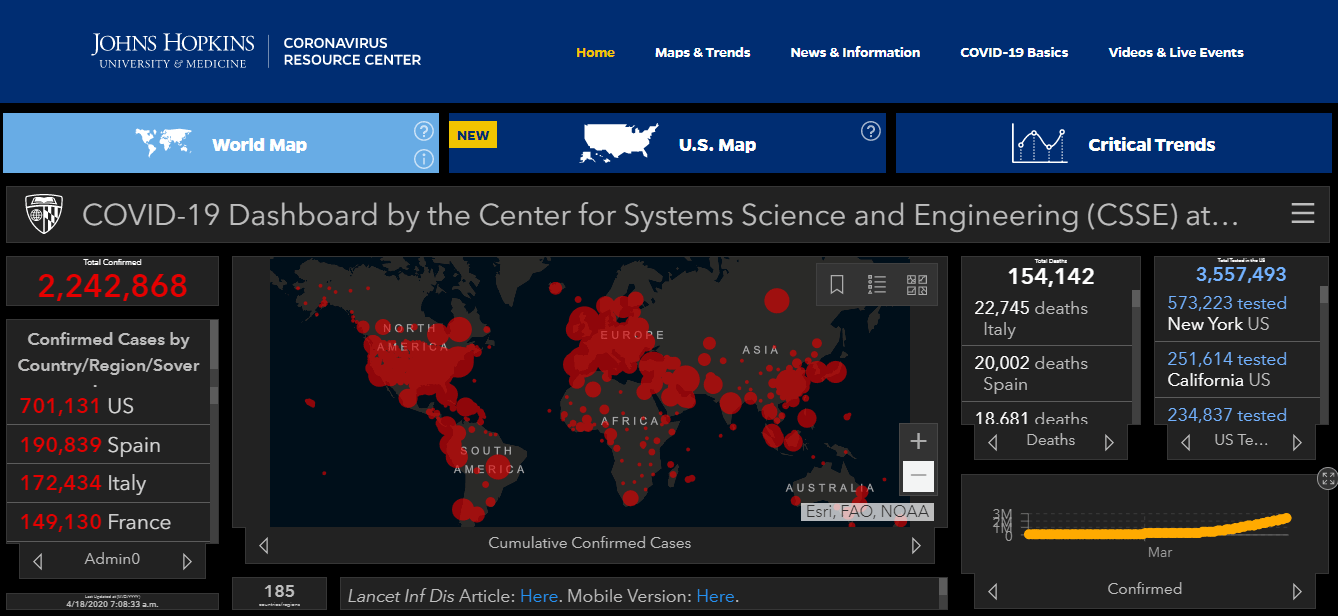Open the basemap gallery grid
Viewport: 1338px width, 616px height.
pos(917,285)
